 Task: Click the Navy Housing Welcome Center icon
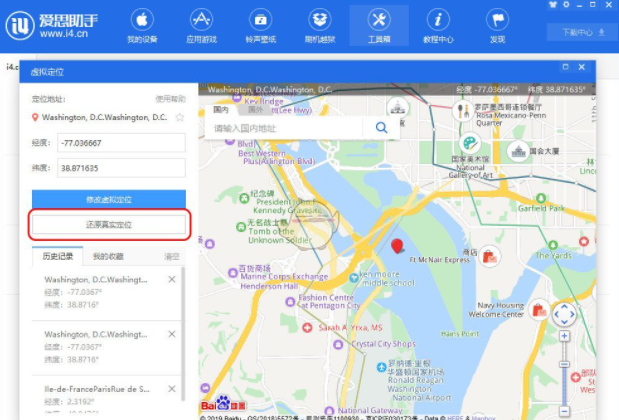[539, 310]
